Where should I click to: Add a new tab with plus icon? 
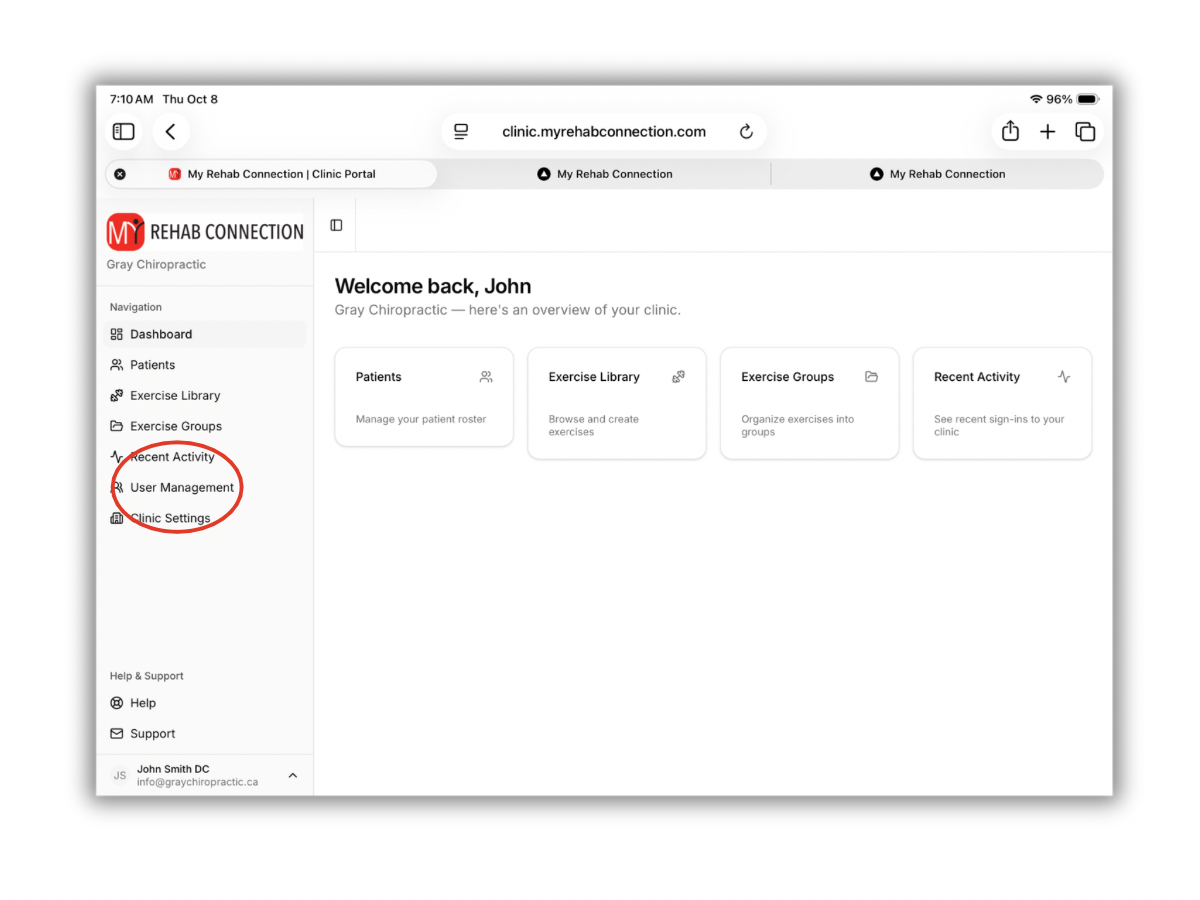pos(1047,132)
